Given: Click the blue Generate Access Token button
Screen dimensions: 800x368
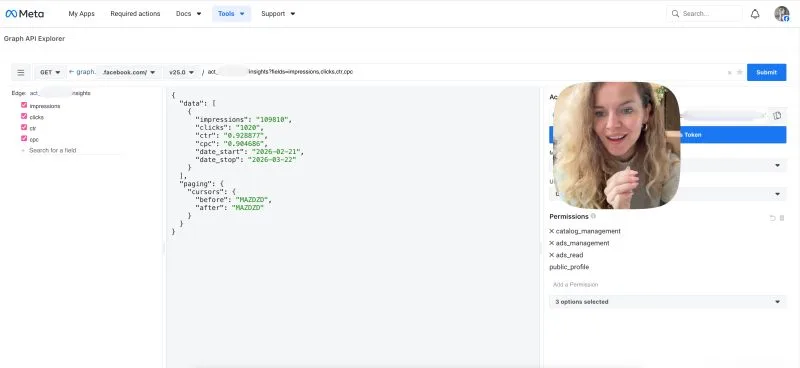Looking at the screenshot, I should click(x=733, y=135).
